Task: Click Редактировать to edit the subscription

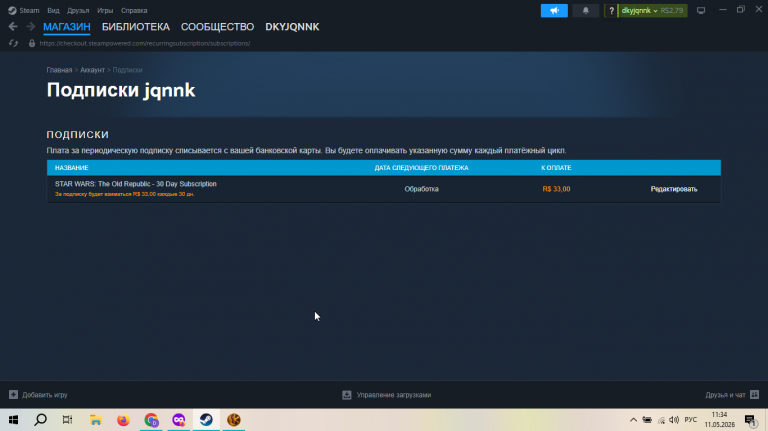Action: click(673, 189)
